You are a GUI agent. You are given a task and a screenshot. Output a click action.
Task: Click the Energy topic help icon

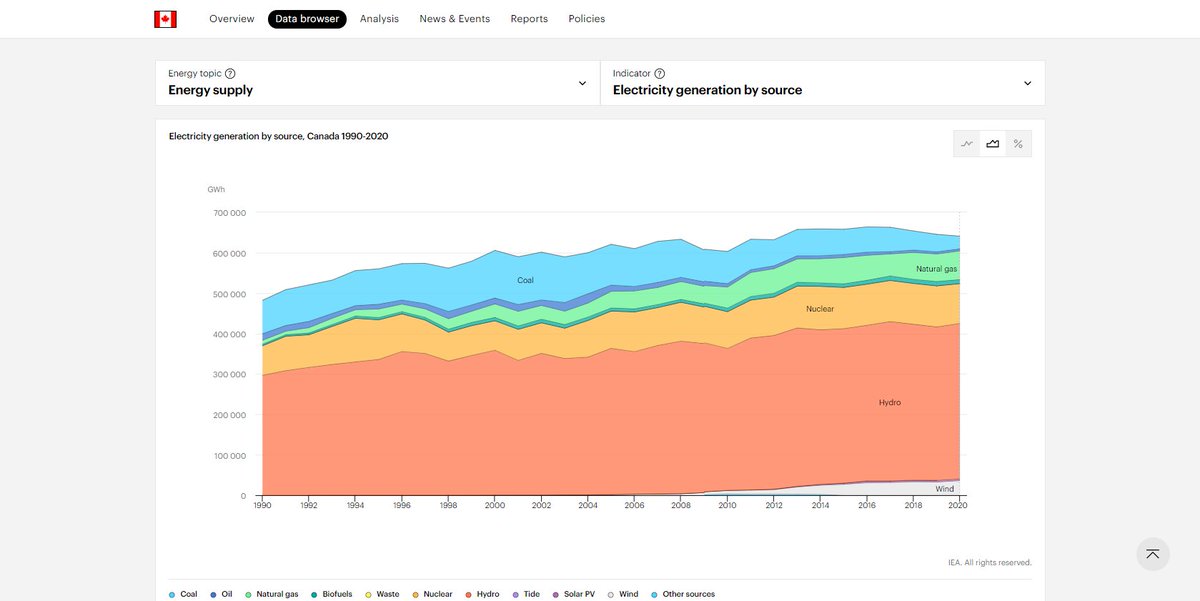tap(230, 72)
